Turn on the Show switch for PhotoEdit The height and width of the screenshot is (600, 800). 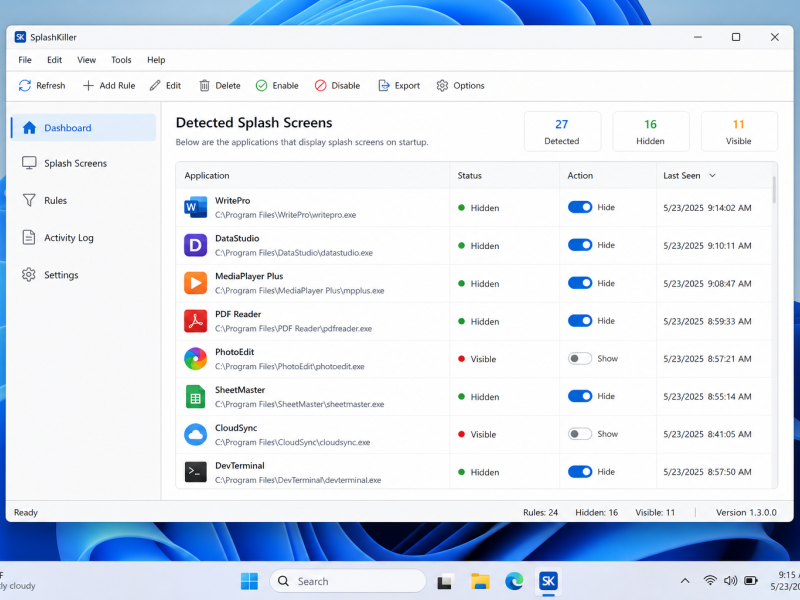click(x=580, y=359)
